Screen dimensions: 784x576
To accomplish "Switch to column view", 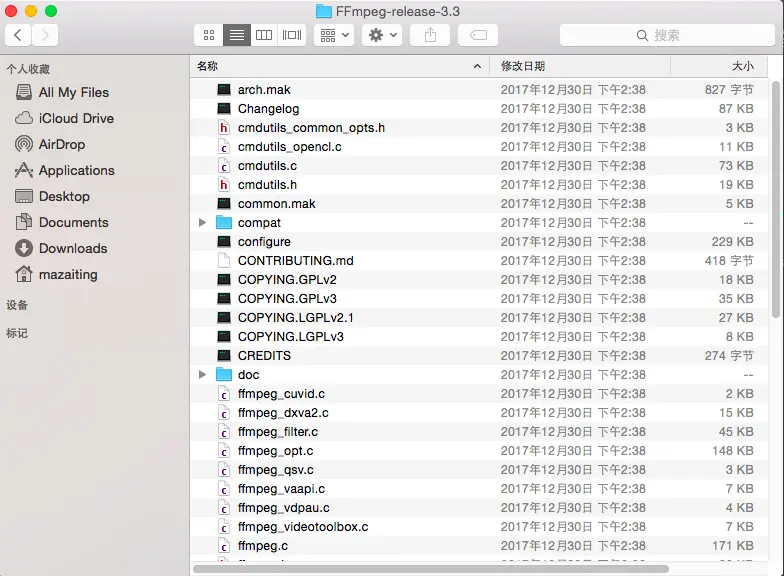I will tap(264, 35).
